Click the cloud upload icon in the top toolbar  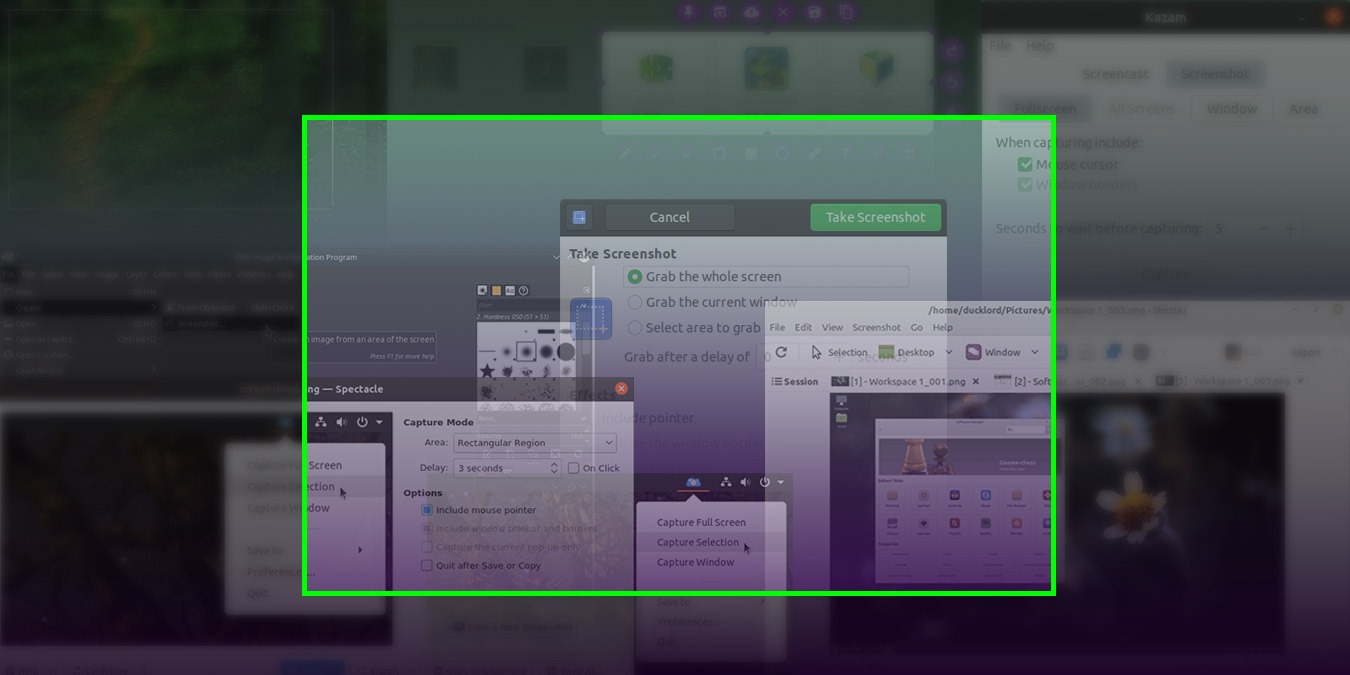(751, 13)
